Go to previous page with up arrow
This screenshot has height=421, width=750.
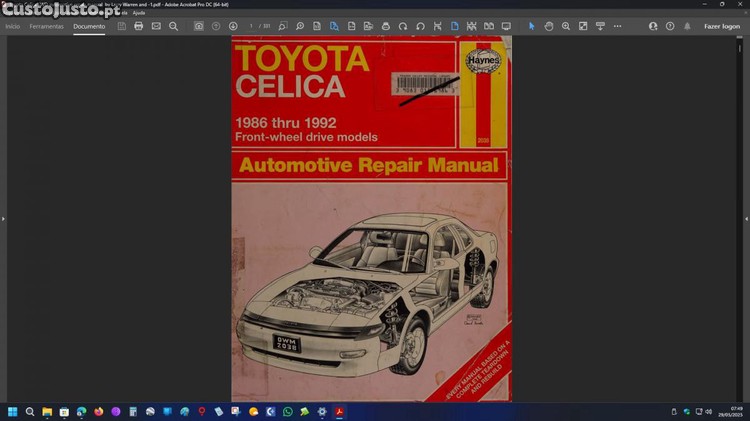[216, 26]
